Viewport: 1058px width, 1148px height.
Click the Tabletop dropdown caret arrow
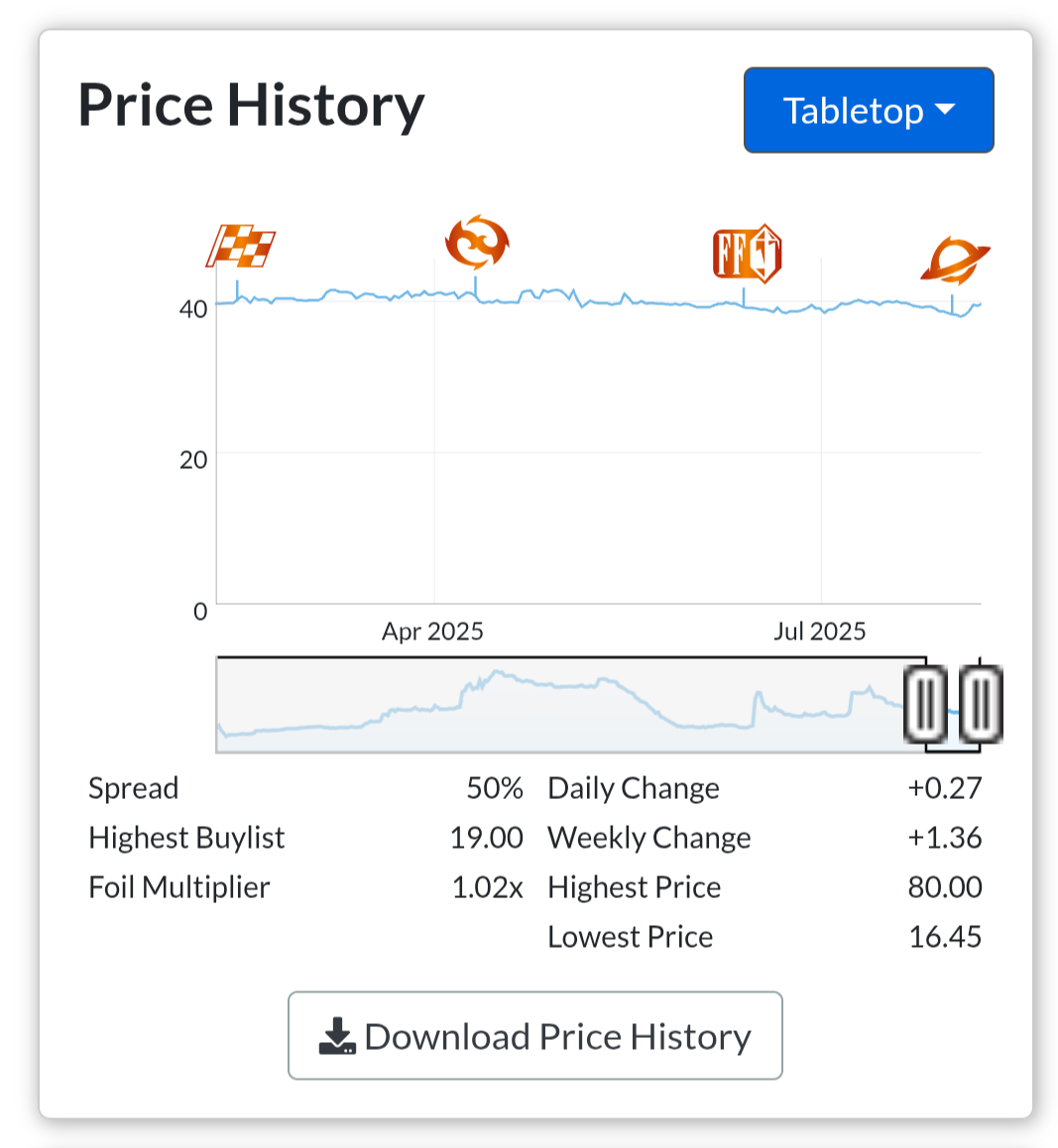[945, 110]
